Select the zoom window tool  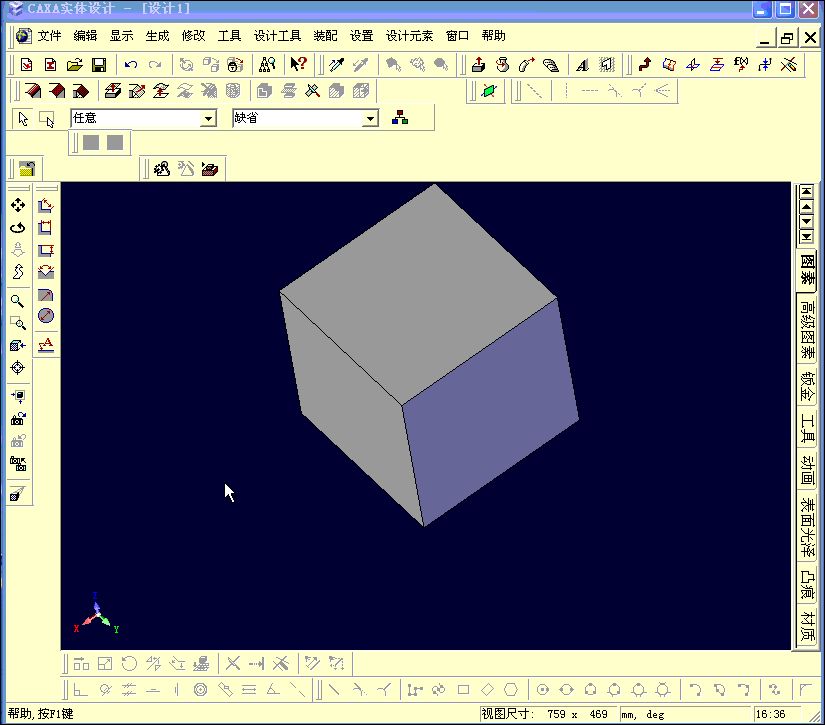tap(18, 323)
